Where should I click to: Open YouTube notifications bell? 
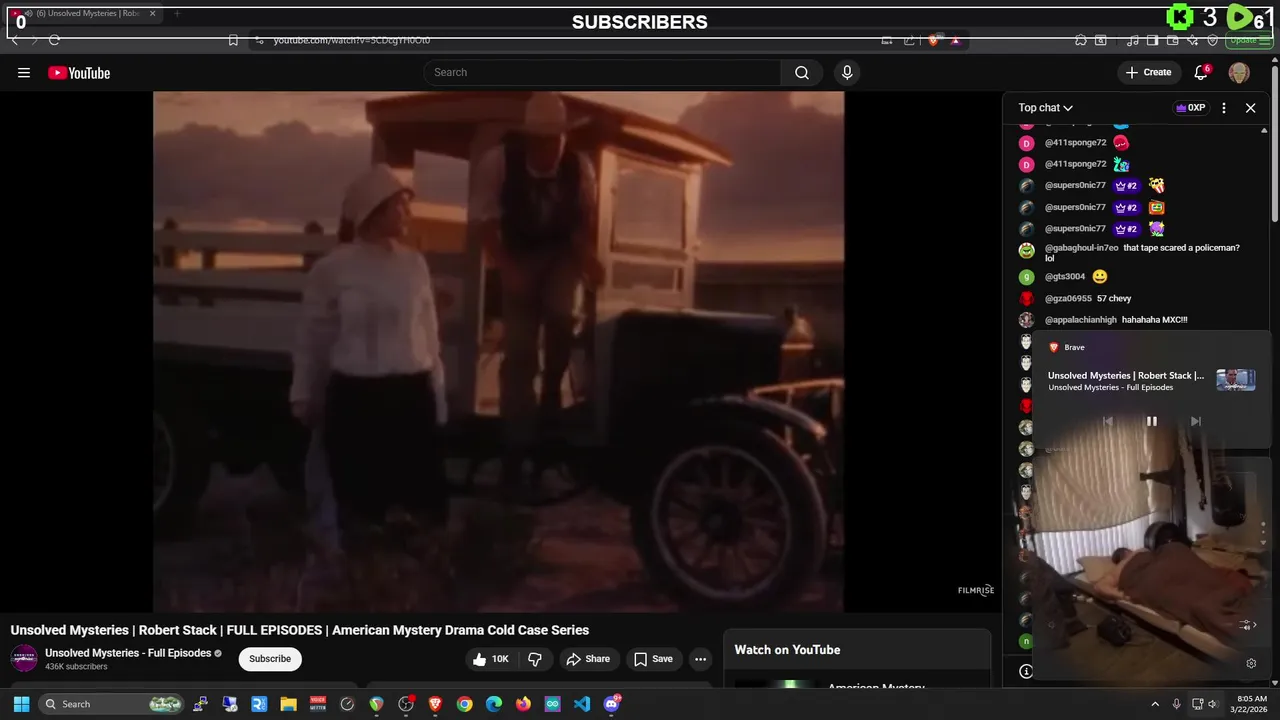(1201, 72)
